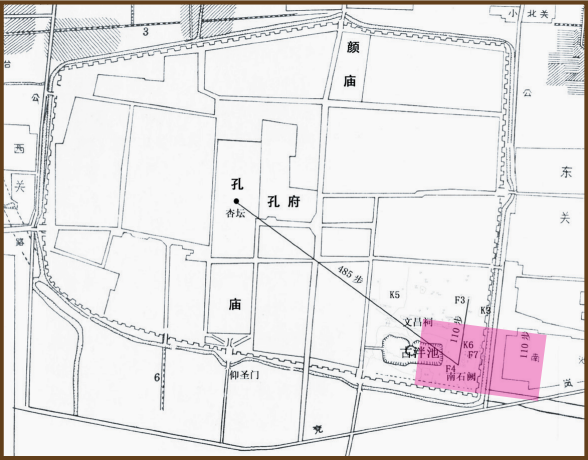Click the K6 marker in pink area
This screenshot has height=460, width=588.
[x=468, y=345]
